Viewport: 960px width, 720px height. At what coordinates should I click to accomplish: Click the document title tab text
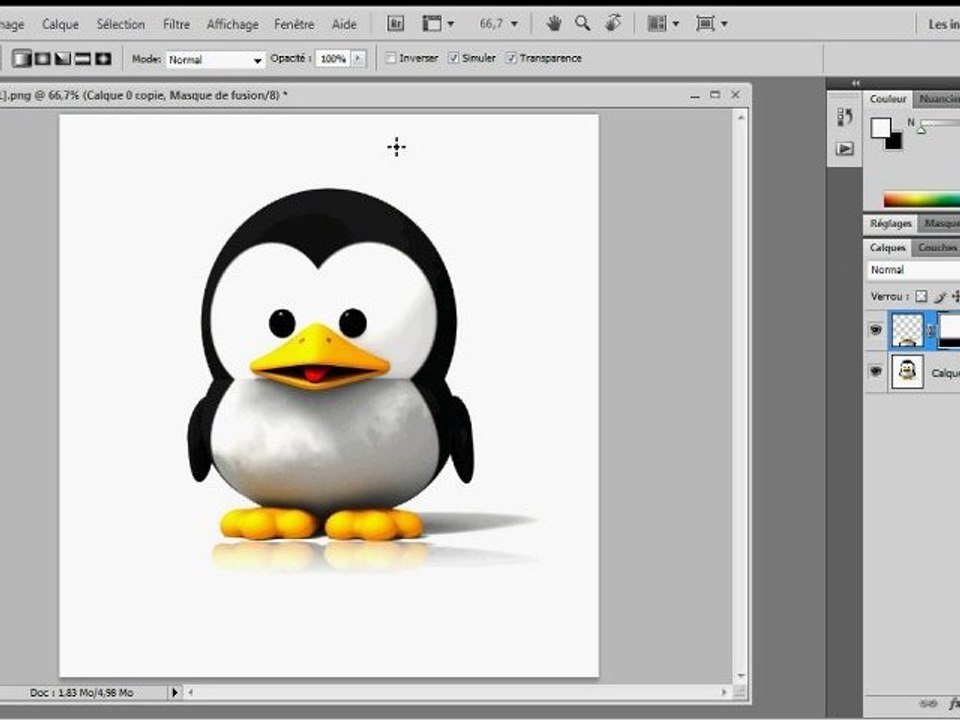(143, 96)
